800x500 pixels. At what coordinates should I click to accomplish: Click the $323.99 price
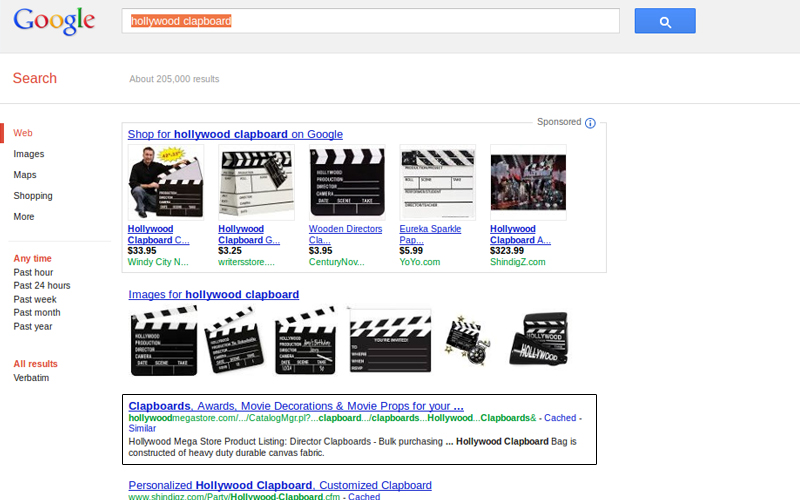pyautogui.click(x=507, y=251)
